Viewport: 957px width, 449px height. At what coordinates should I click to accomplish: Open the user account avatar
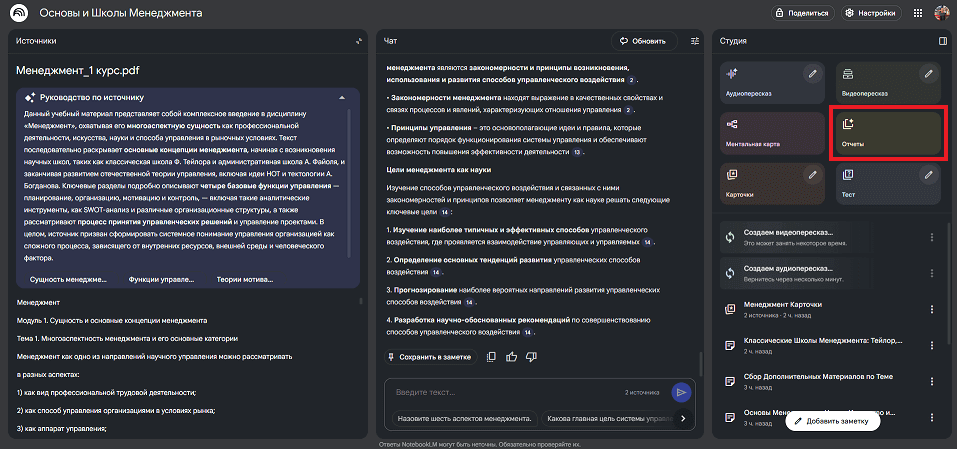pos(942,13)
